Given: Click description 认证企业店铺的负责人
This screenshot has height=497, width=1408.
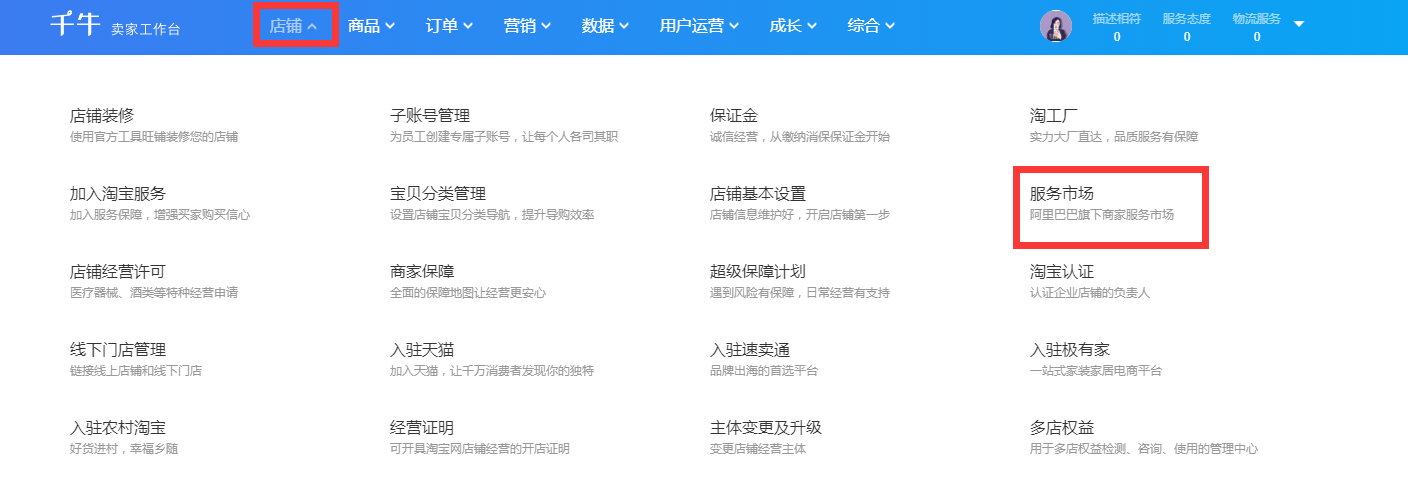Looking at the screenshot, I should point(1090,293).
